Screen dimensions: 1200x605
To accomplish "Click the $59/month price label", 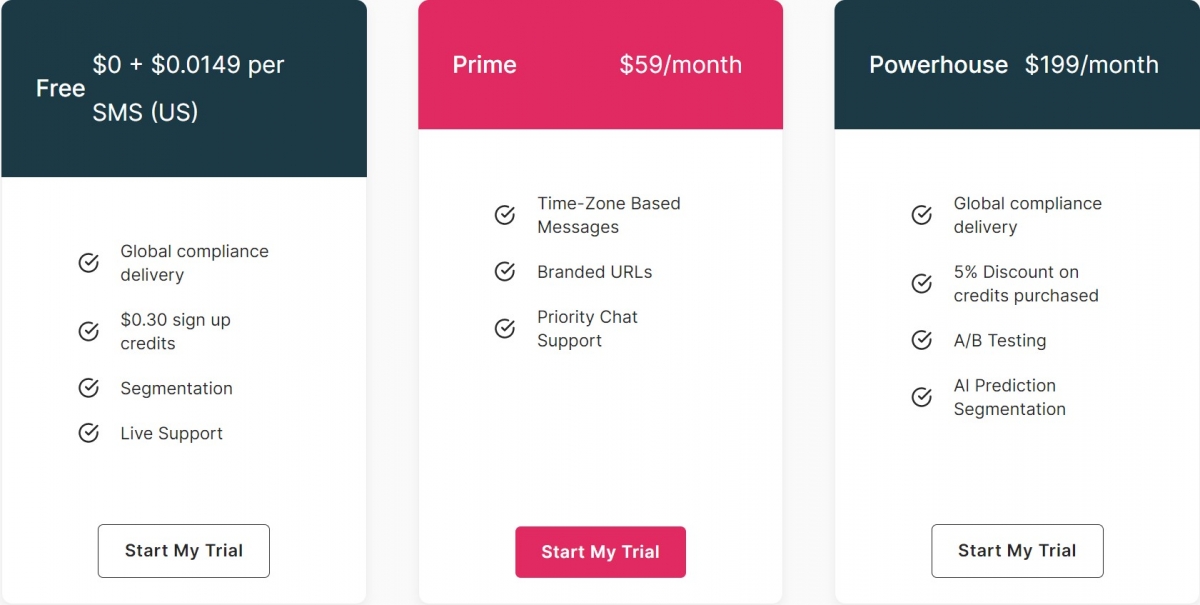I will tap(680, 65).
